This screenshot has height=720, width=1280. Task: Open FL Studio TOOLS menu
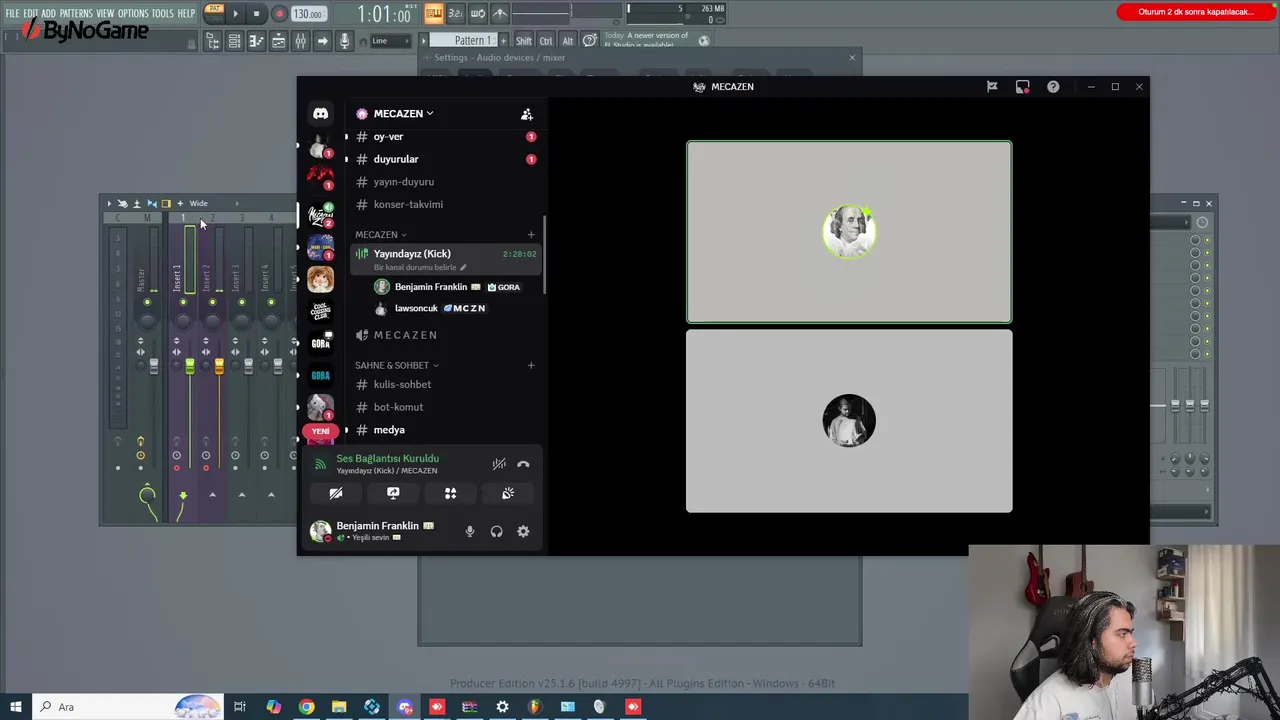pos(162,14)
